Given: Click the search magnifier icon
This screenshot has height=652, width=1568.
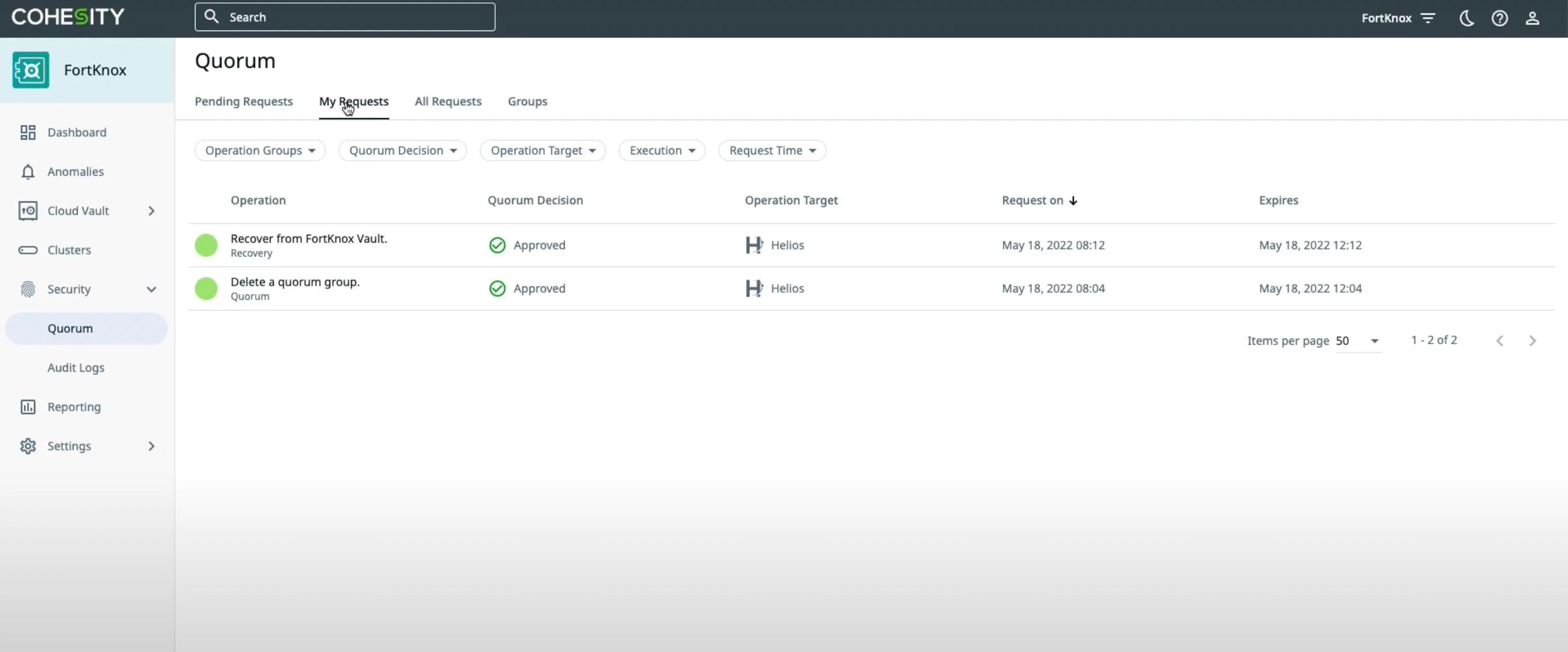Looking at the screenshot, I should tap(211, 17).
